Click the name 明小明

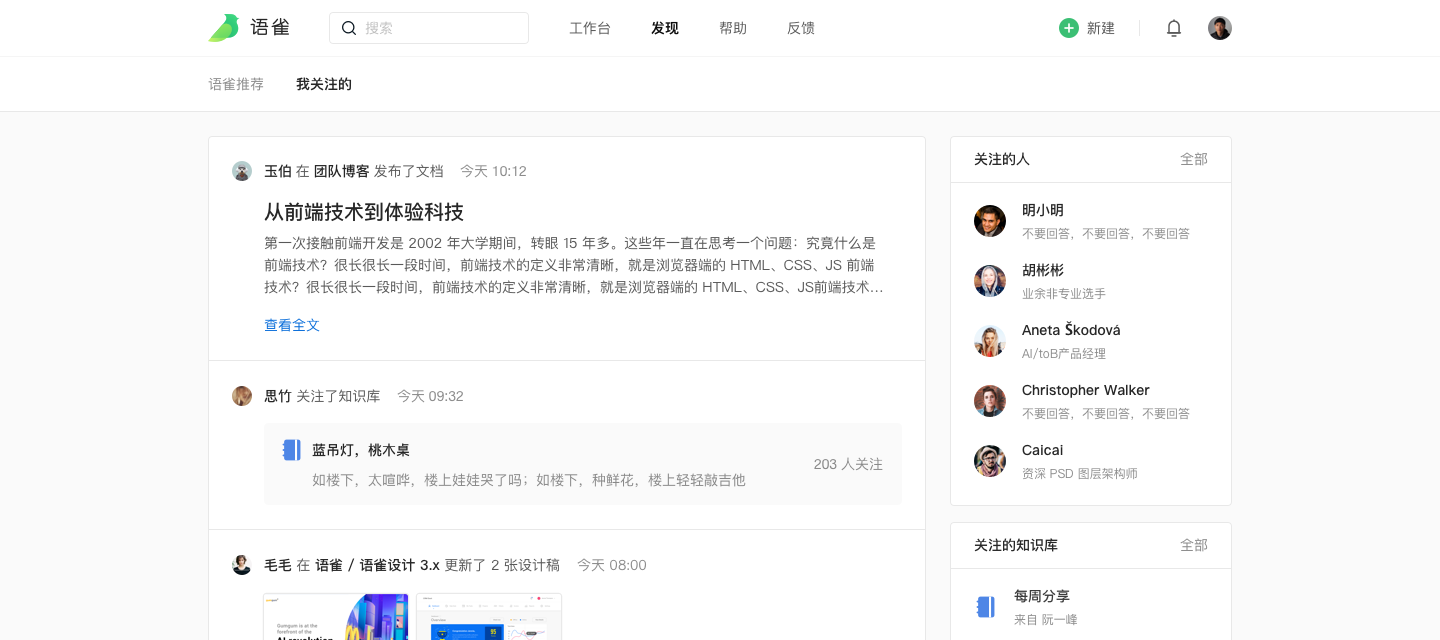[1043, 210]
